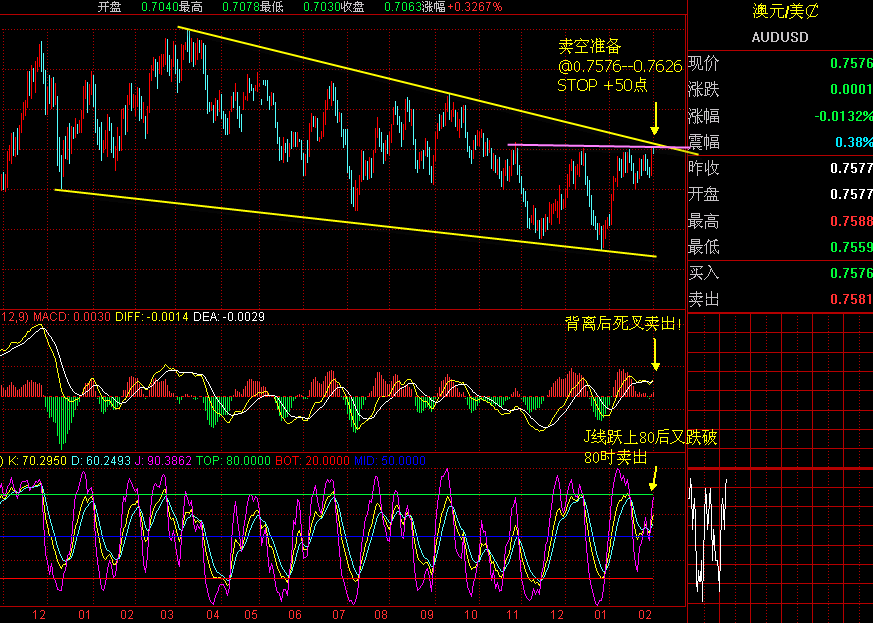Click the 现价 value 0.7576
This screenshot has width=873, height=623.
(851, 63)
